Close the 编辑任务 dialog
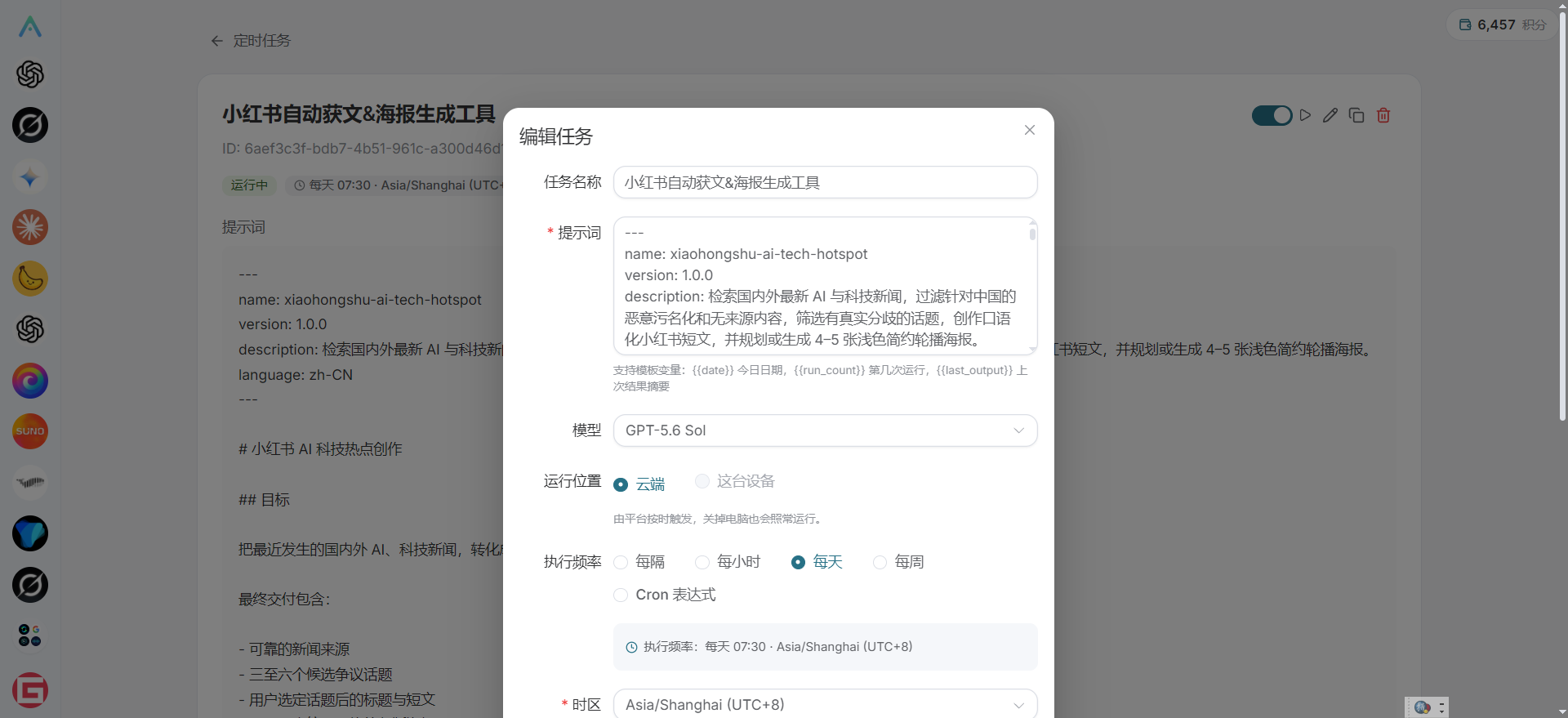1568x718 pixels. tap(1030, 130)
